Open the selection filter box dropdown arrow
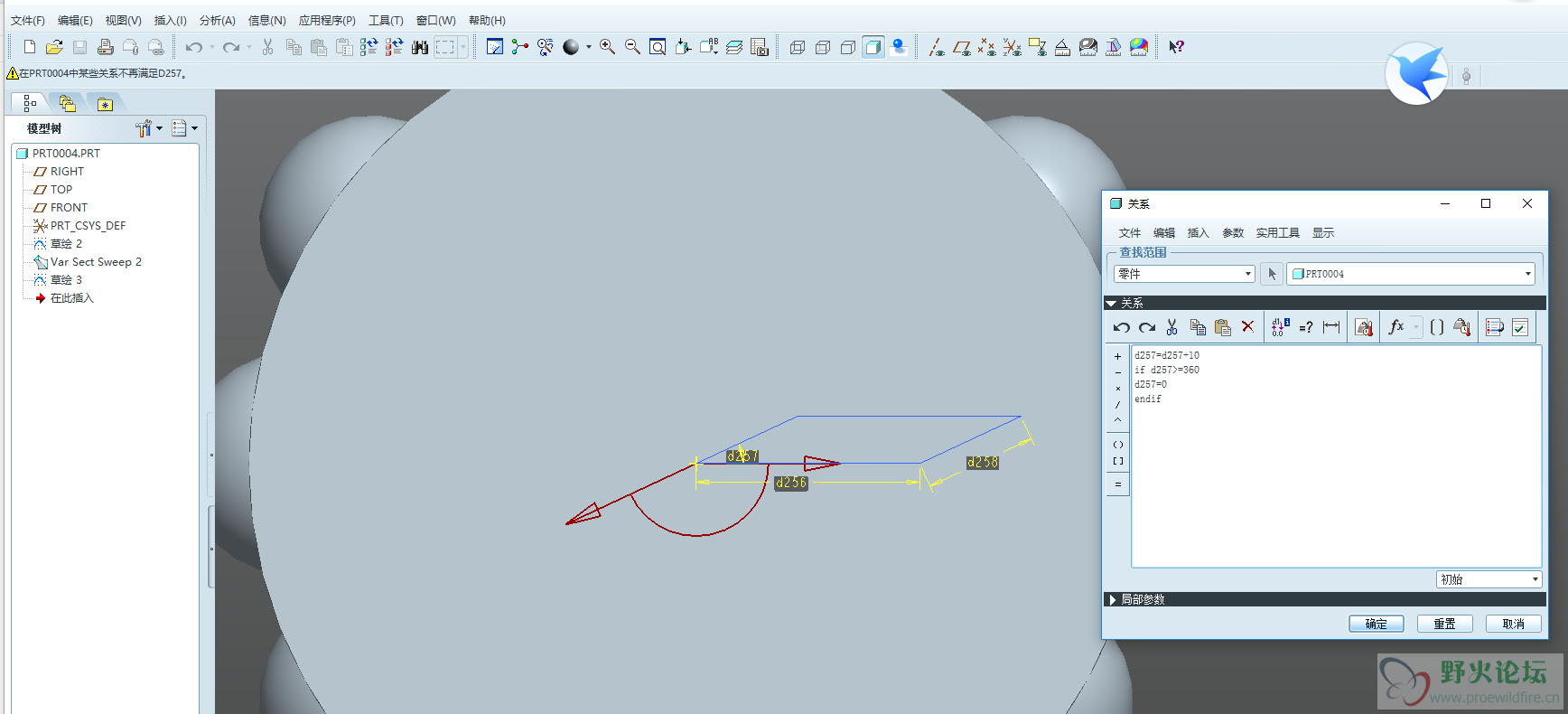The width and height of the screenshot is (1568, 714). coord(463,47)
